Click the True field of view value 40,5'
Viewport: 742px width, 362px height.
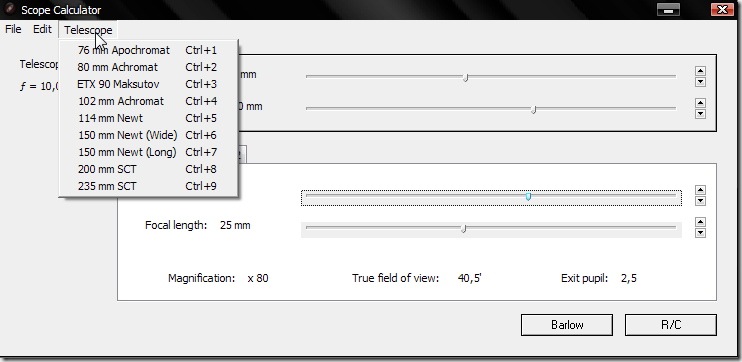click(x=469, y=278)
